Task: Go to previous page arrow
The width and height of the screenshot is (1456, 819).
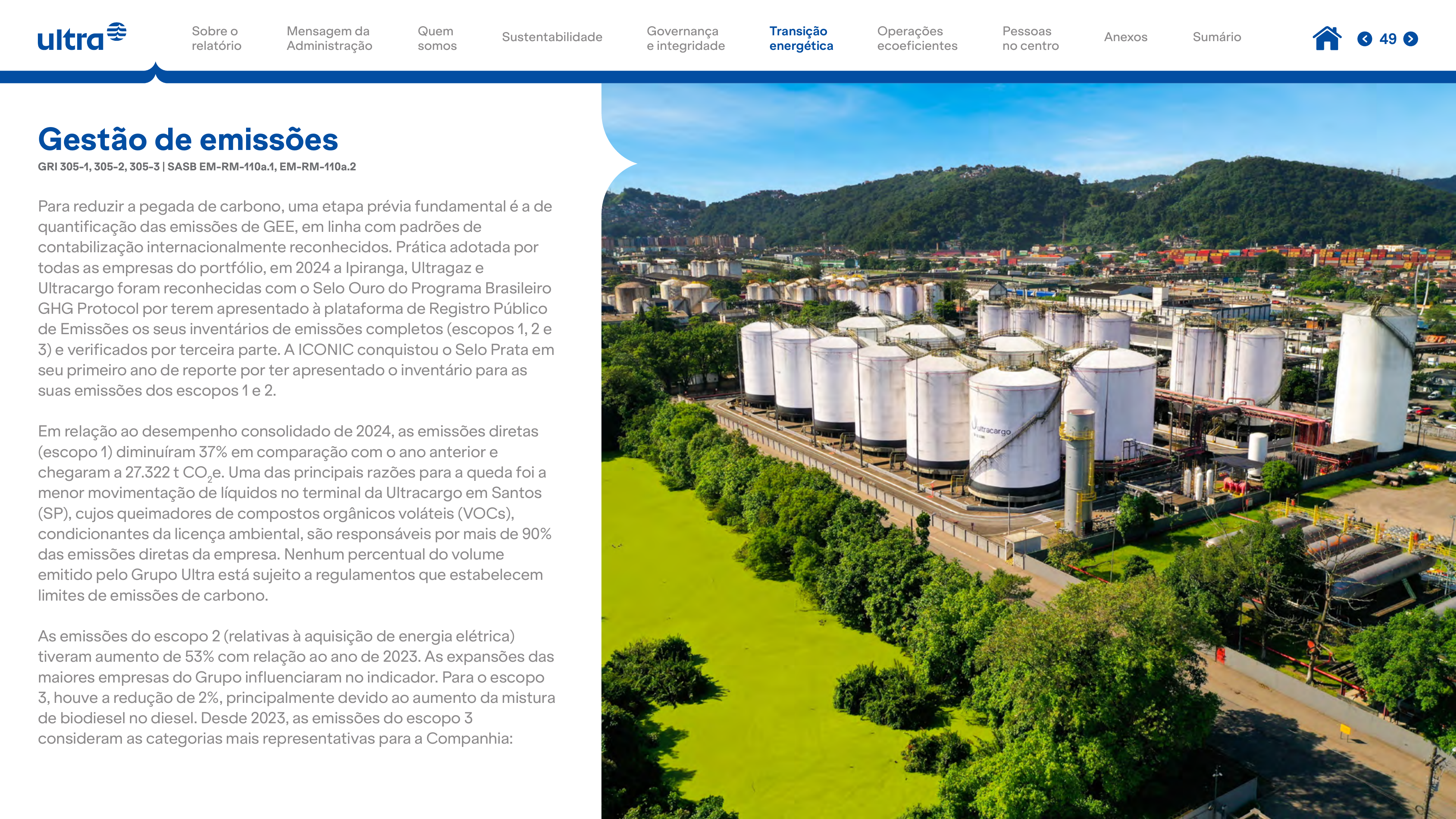Action: coord(1364,39)
